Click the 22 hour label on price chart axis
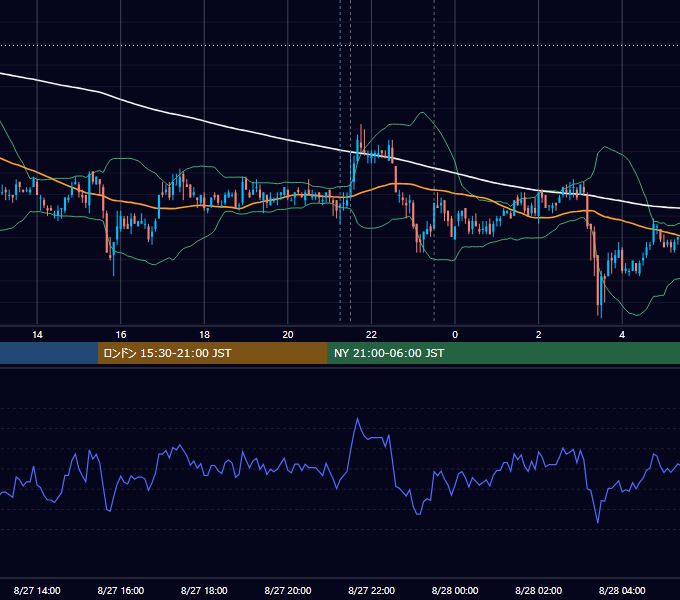 pyautogui.click(x=371, y=335)
